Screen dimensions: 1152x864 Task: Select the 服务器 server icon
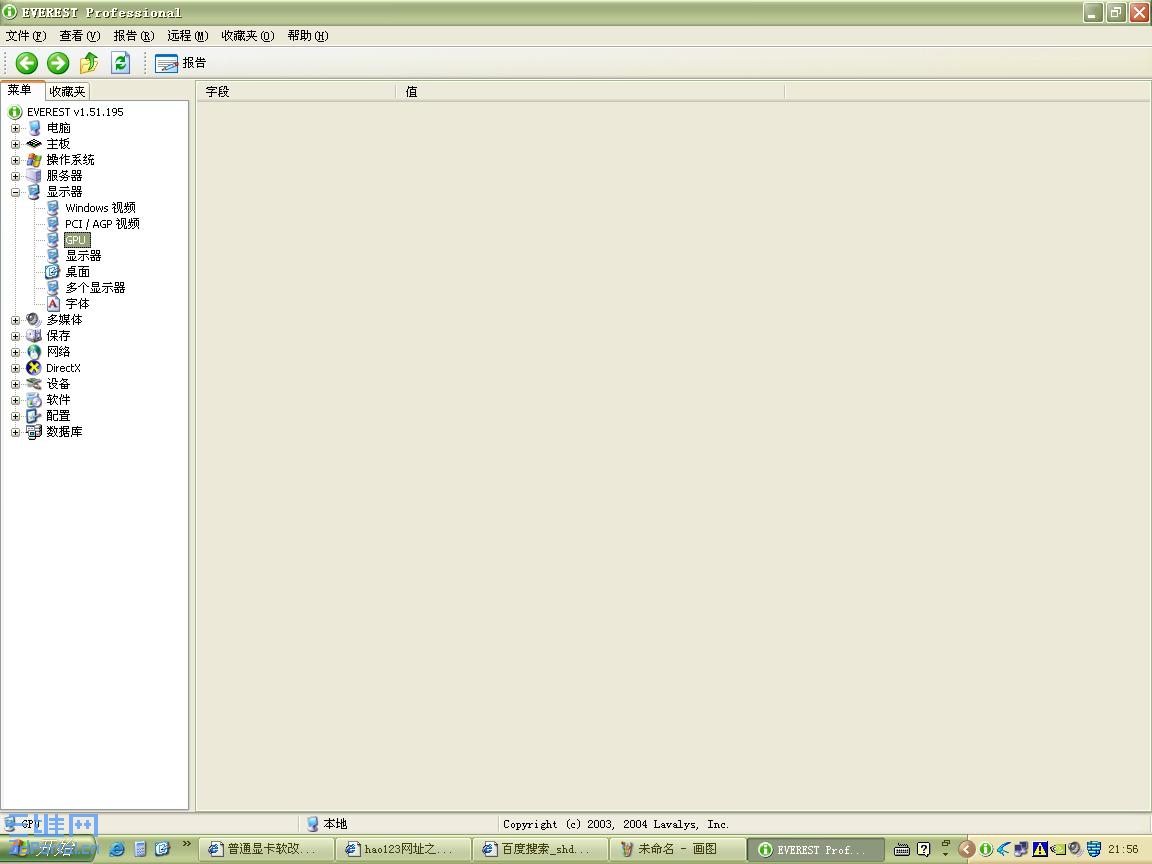click(x=34, y=176)
